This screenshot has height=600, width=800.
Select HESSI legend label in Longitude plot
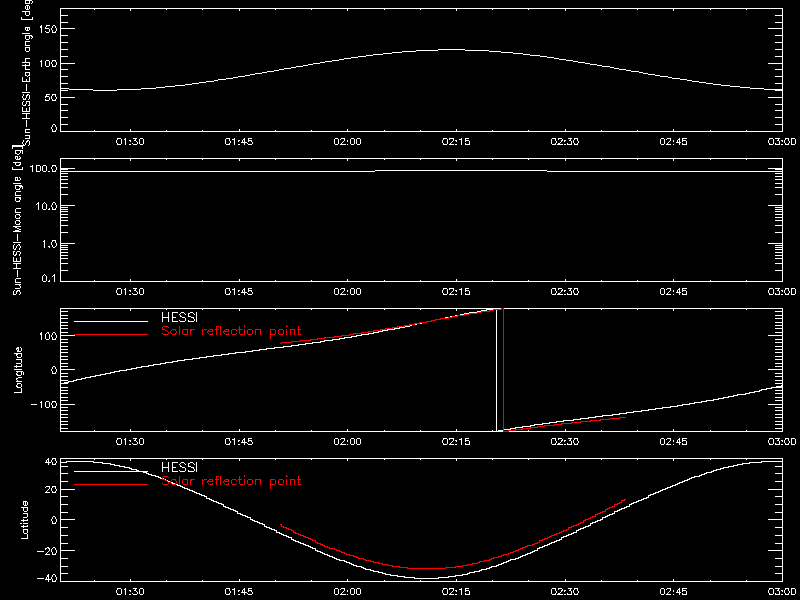pos(179,319)
